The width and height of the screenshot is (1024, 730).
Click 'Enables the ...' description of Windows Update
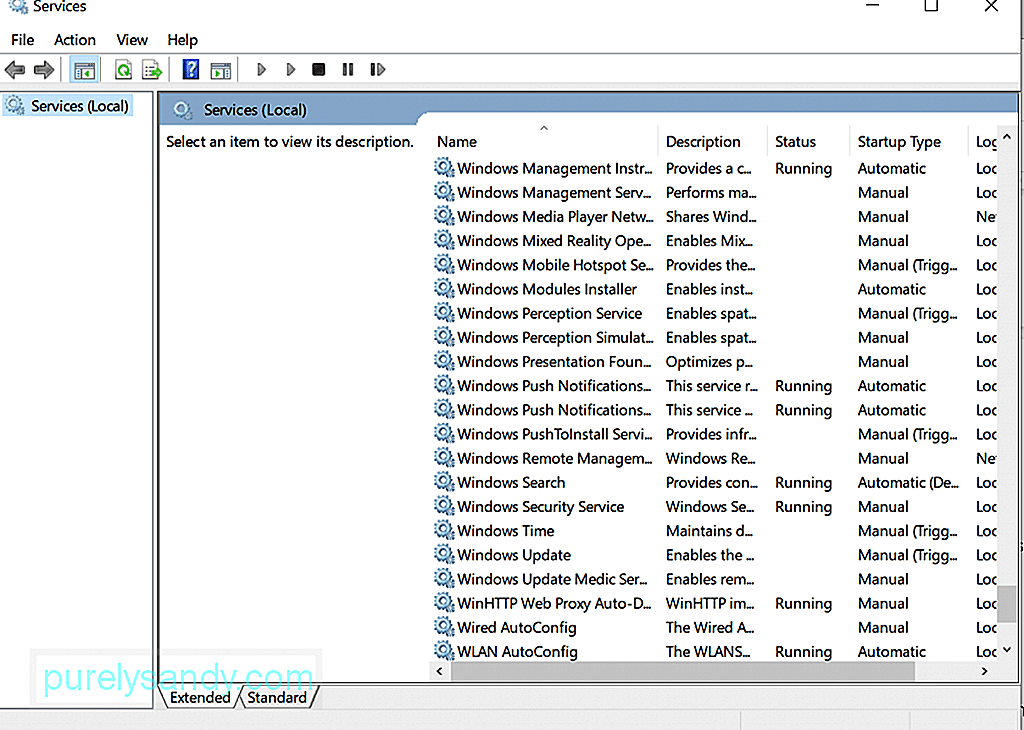710,555
